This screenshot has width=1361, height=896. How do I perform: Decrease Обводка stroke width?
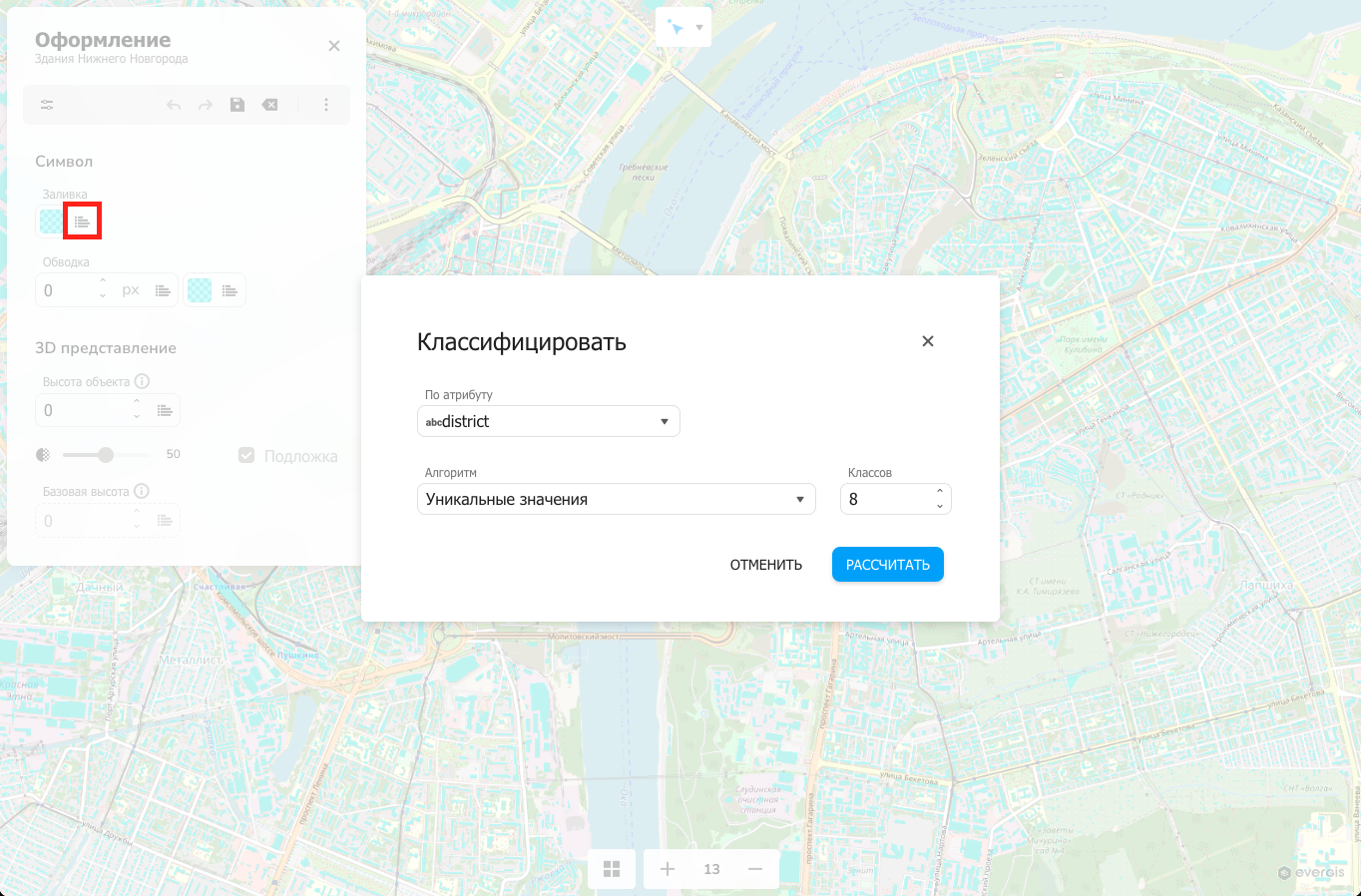(x=103, y=296)
